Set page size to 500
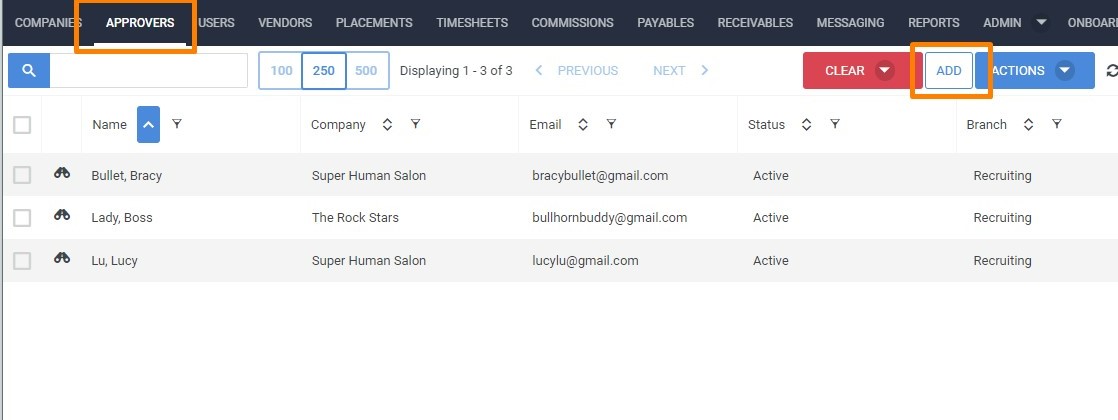 pos(366,71)
